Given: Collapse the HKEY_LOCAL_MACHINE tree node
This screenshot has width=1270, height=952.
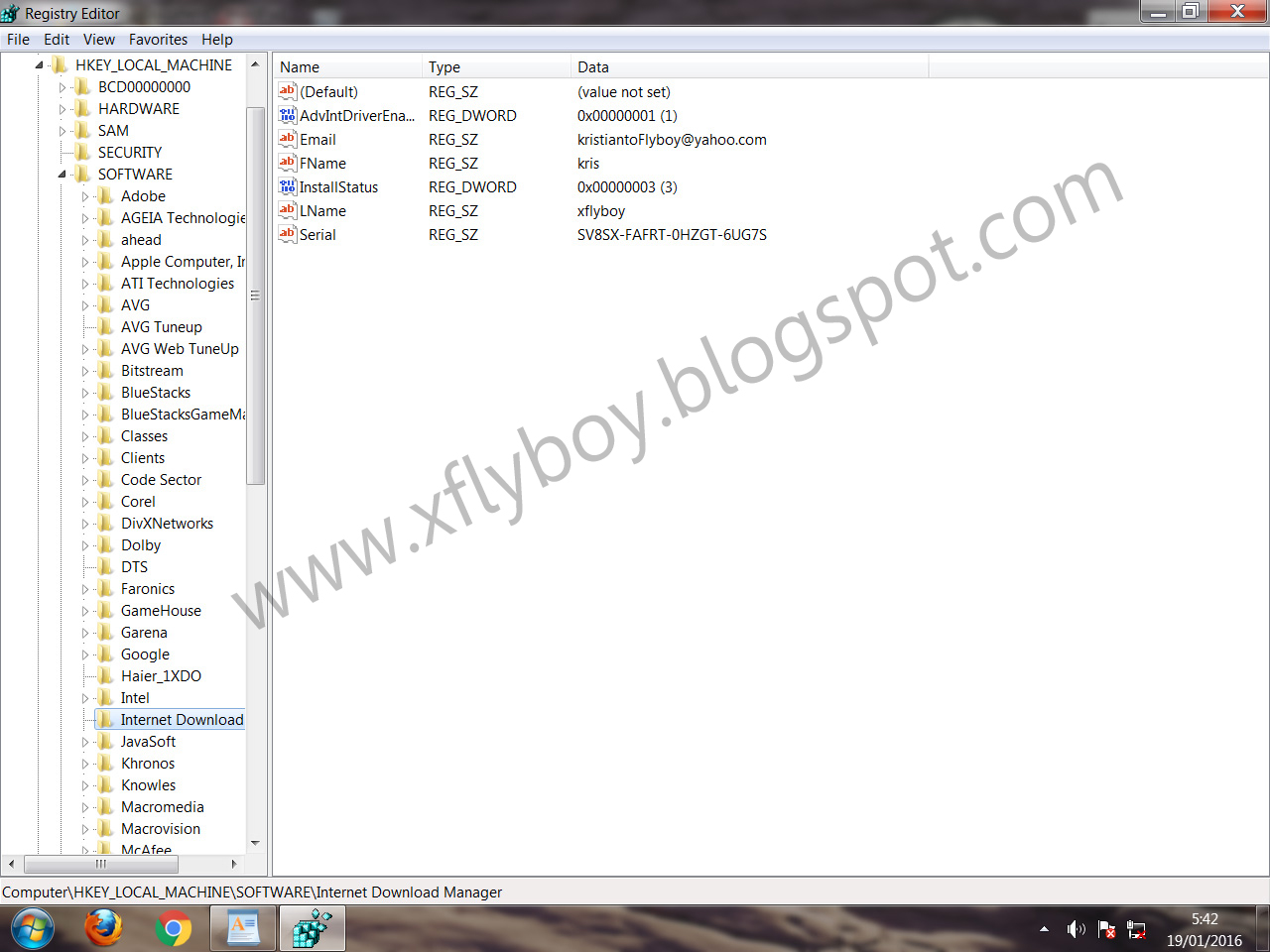Looking at the screenshot, I should 39,64.
